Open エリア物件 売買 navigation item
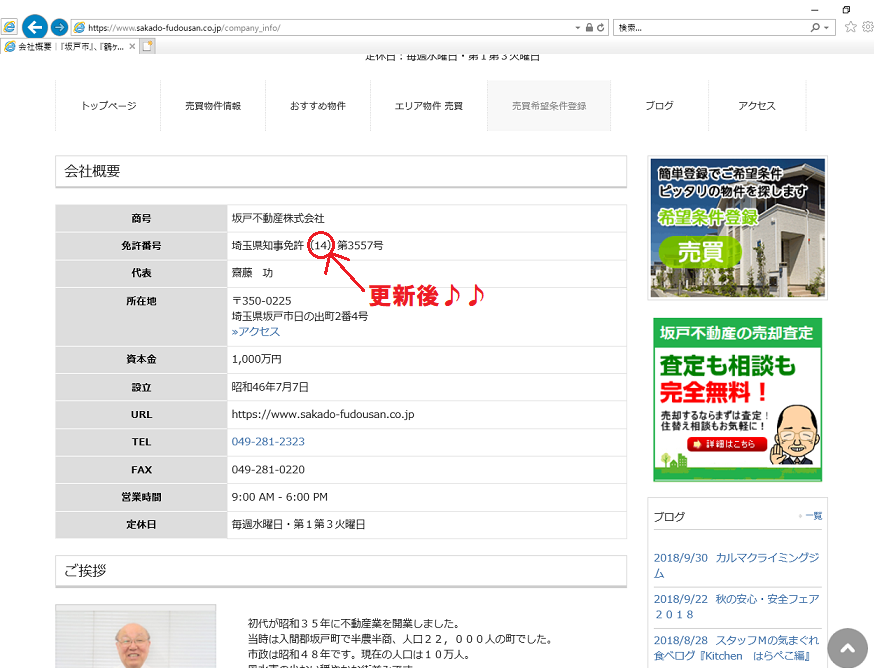Image resolution: width=874 pixels, height=668 pixels. pos(429,106)
